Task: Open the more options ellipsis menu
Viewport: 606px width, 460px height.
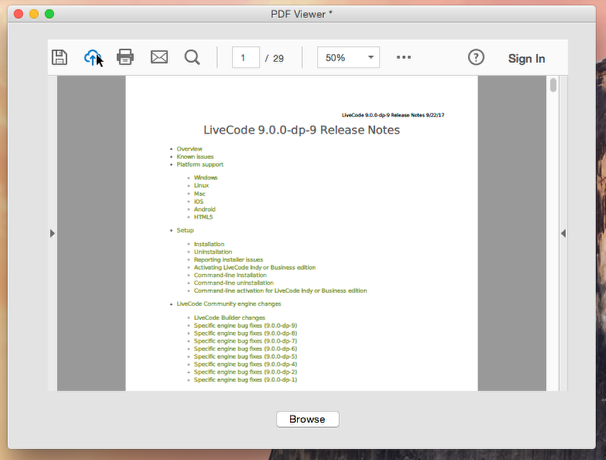Action: [404, 57]
